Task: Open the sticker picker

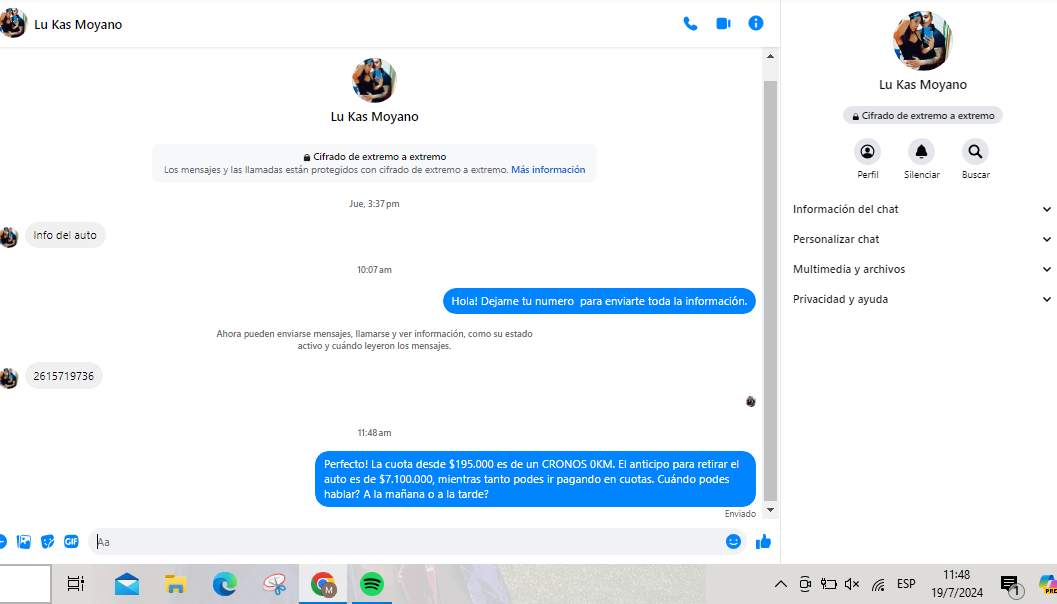Action: pos(47,541)
